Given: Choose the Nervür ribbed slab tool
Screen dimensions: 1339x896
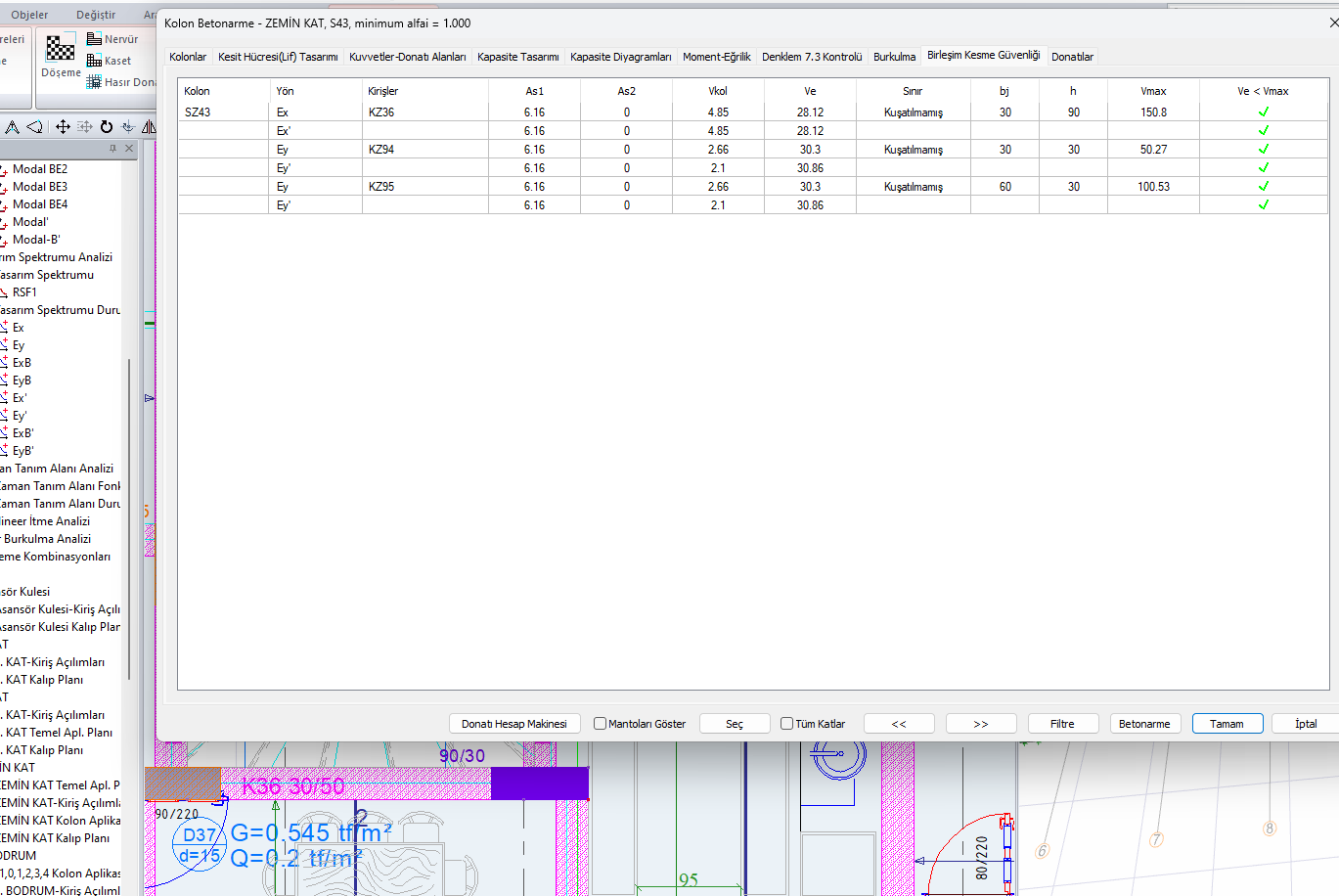Looking at the screenshot, I should coord(112,39).
